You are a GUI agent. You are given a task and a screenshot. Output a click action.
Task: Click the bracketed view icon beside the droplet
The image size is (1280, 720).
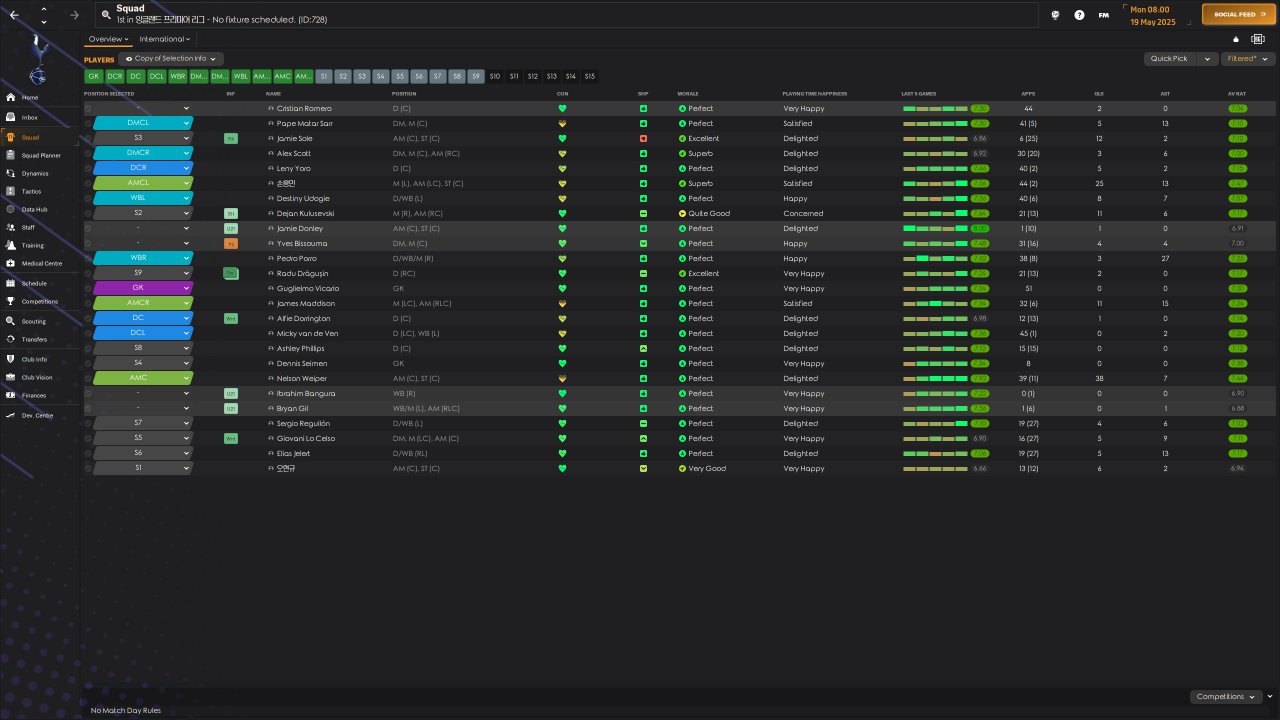pos(1257,40)
